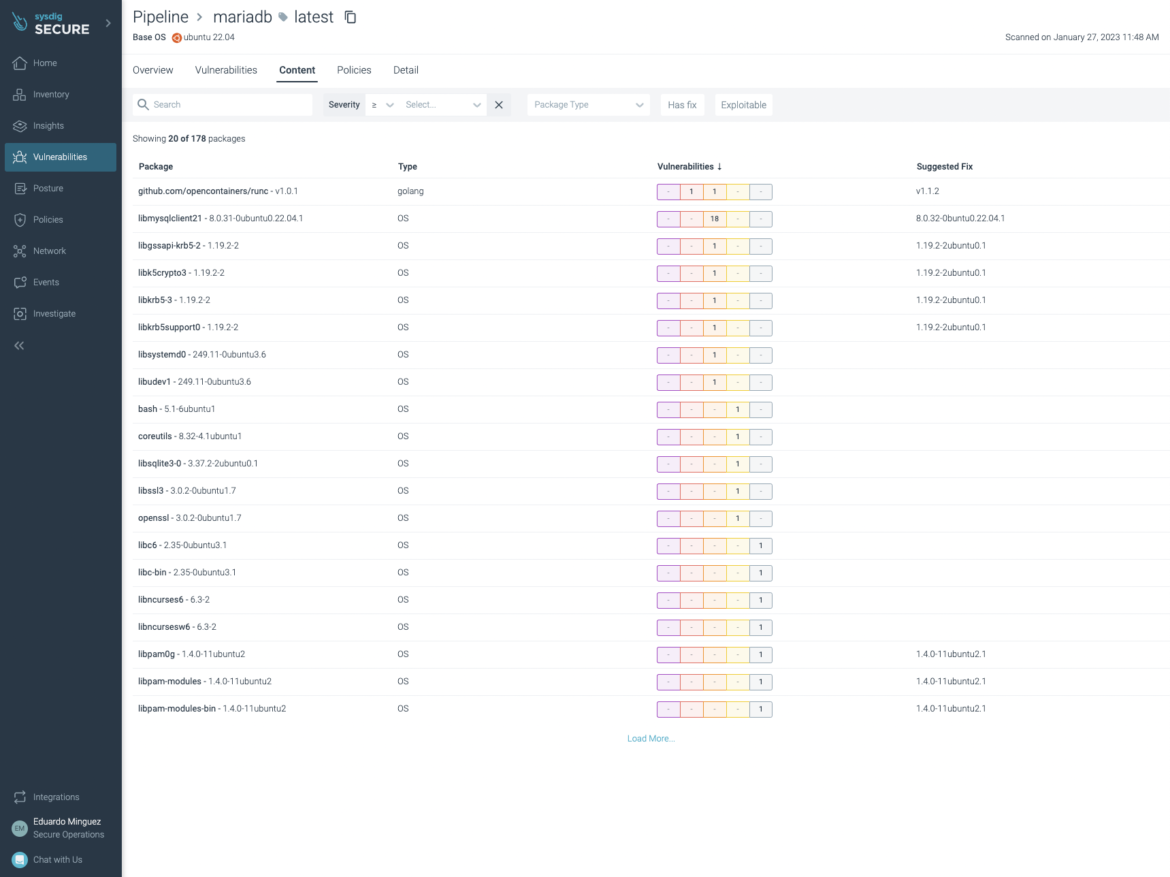Switch to the Vulnerabilities tab

(226, 70)
